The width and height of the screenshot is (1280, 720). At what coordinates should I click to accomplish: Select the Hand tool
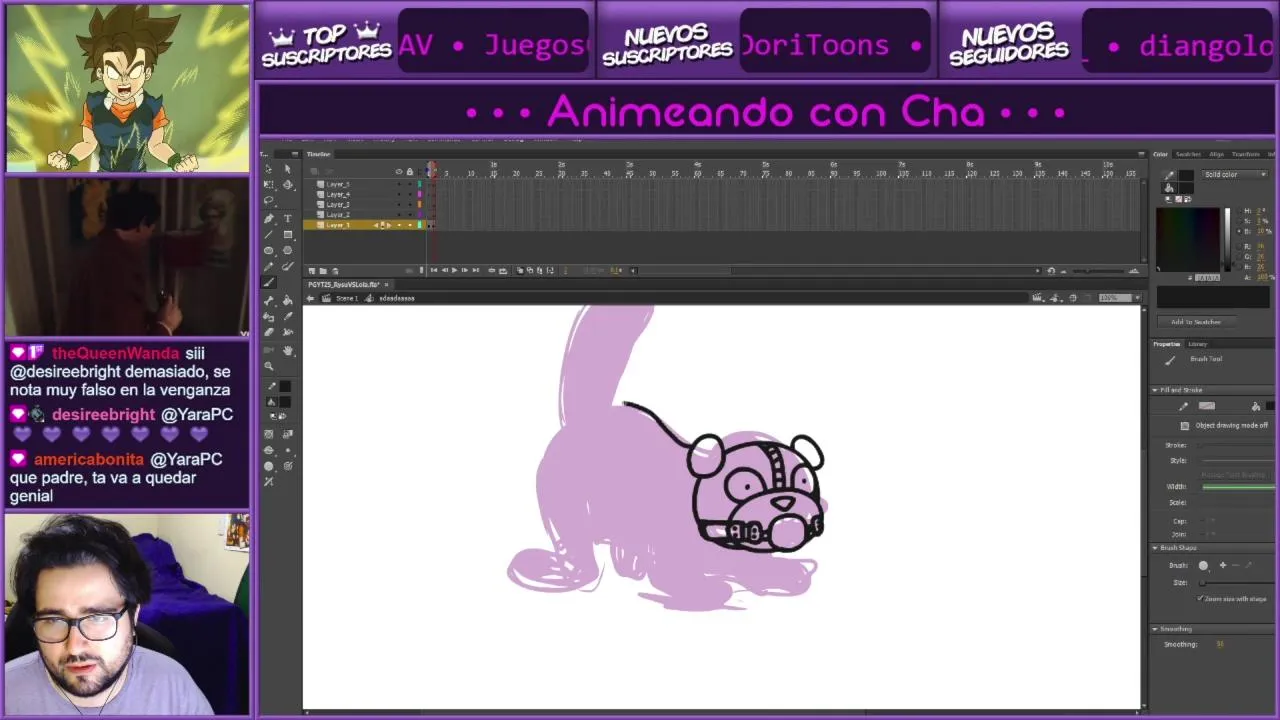[x=288, y=349]
